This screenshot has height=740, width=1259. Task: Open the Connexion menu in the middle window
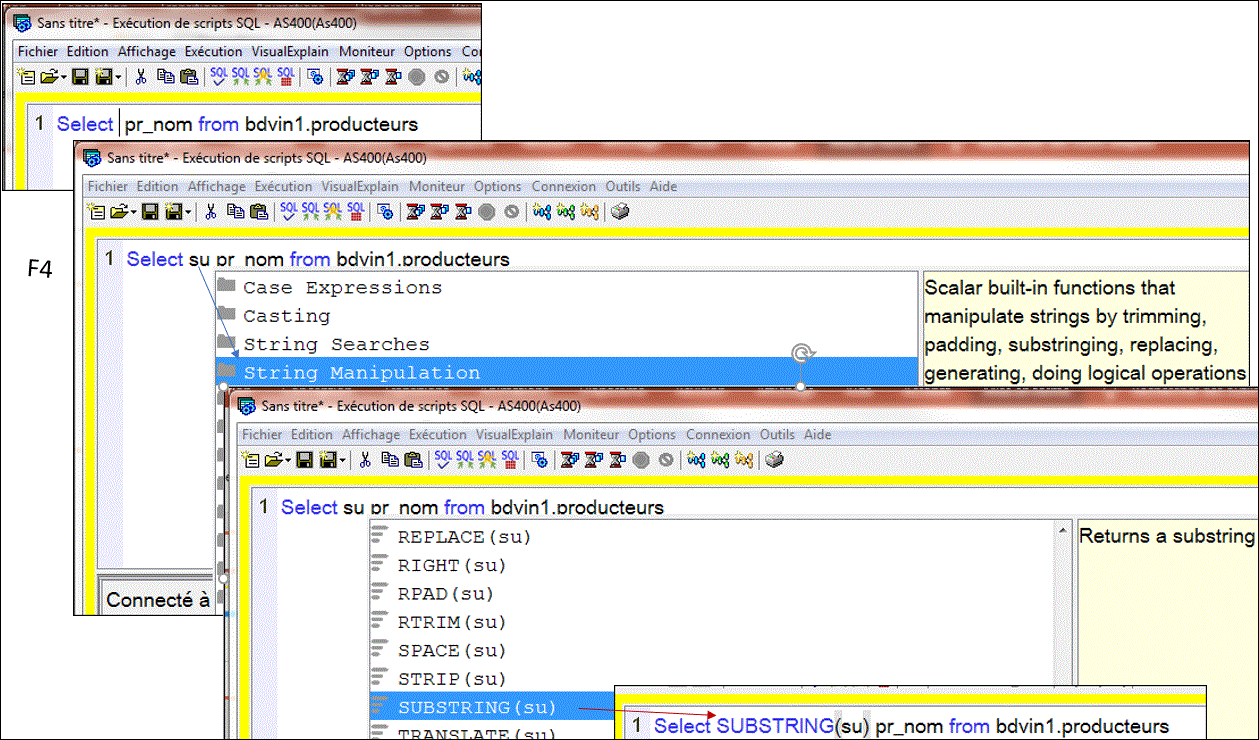tap(563, 187)
